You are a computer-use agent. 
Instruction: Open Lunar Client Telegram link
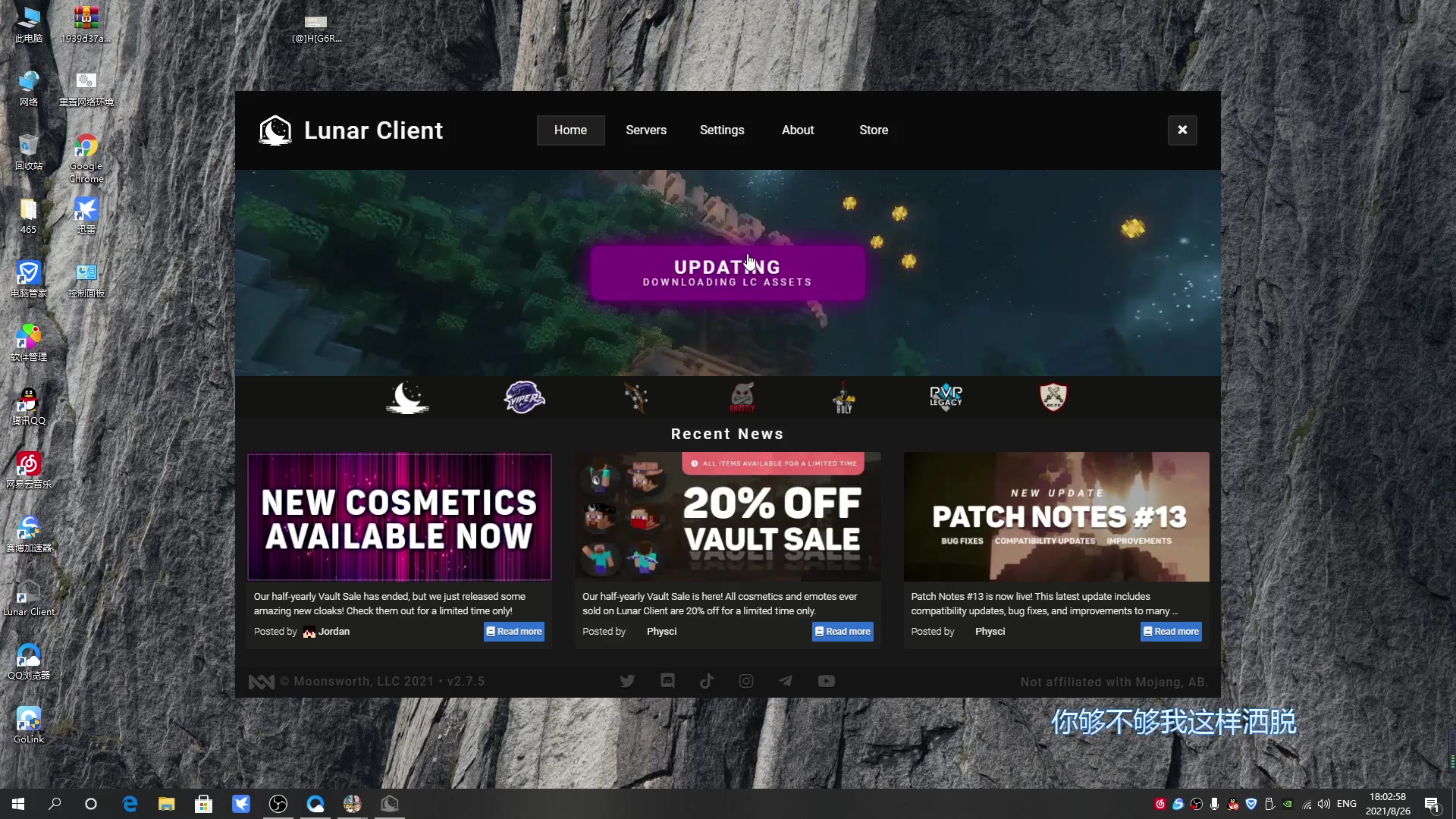tap(786, 681)
